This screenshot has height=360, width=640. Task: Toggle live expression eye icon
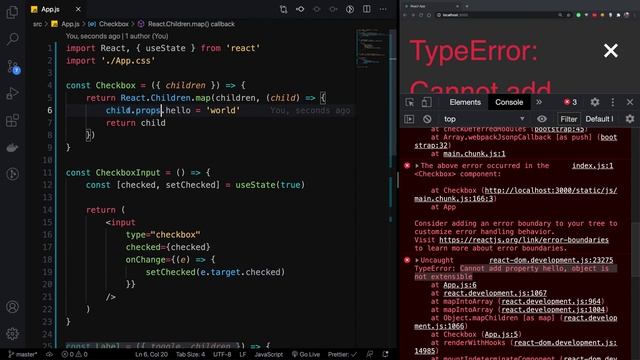click(x=542, y=119)
